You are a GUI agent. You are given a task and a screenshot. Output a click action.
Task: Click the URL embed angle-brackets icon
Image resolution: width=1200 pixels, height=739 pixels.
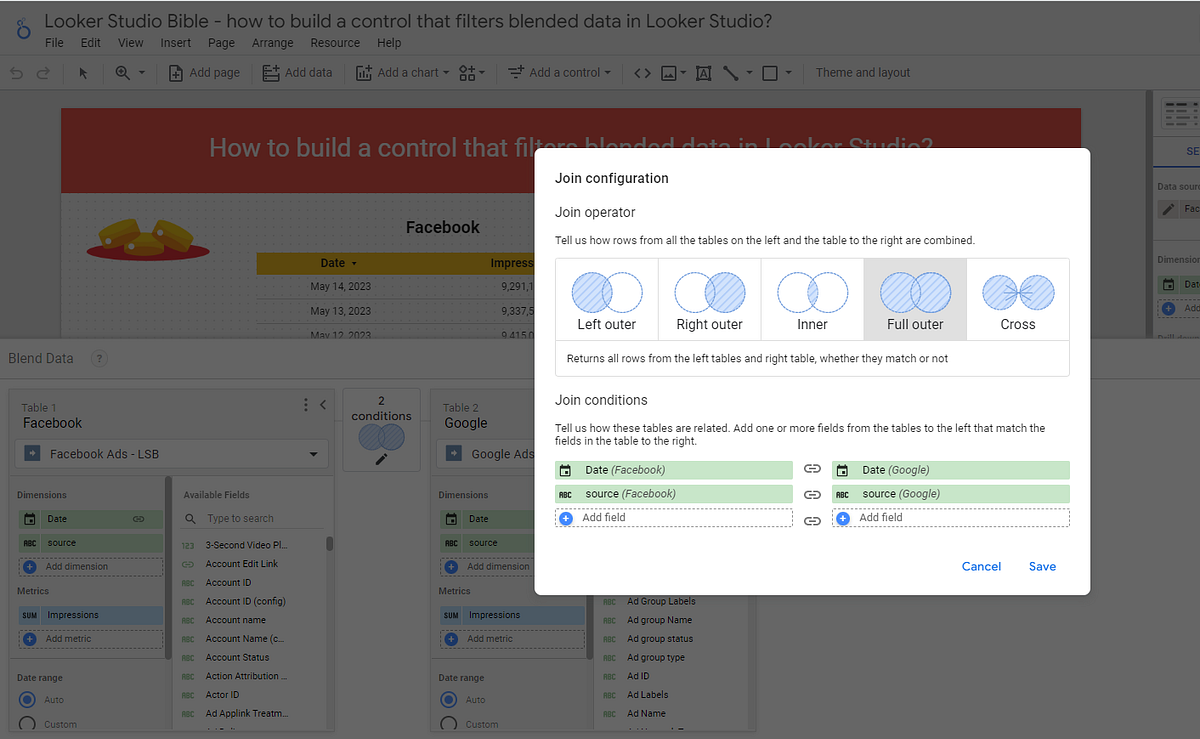641,72
